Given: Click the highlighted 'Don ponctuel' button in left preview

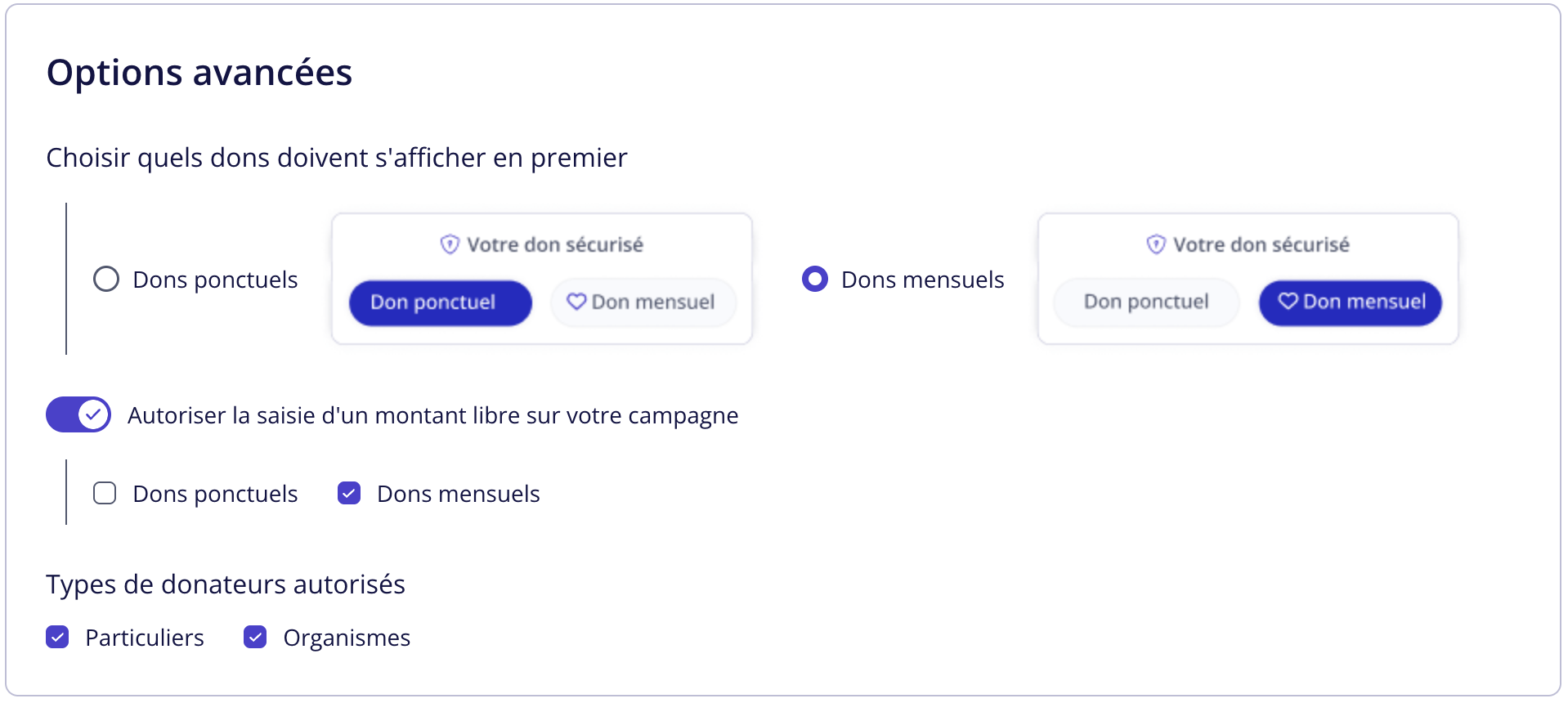Looking at the screenshot, I should point(440,302).
